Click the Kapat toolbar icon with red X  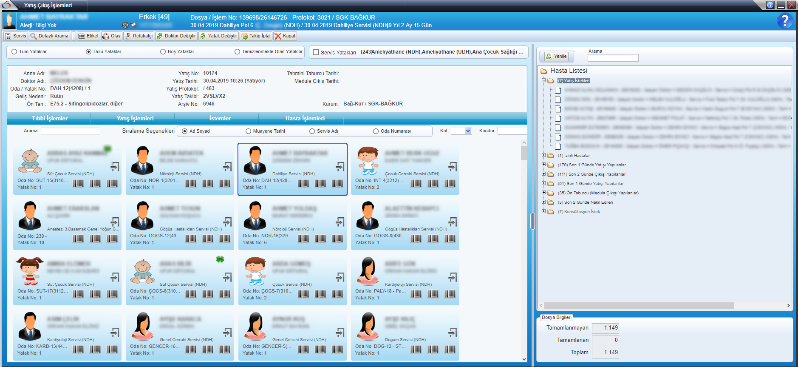coord(285,36)
